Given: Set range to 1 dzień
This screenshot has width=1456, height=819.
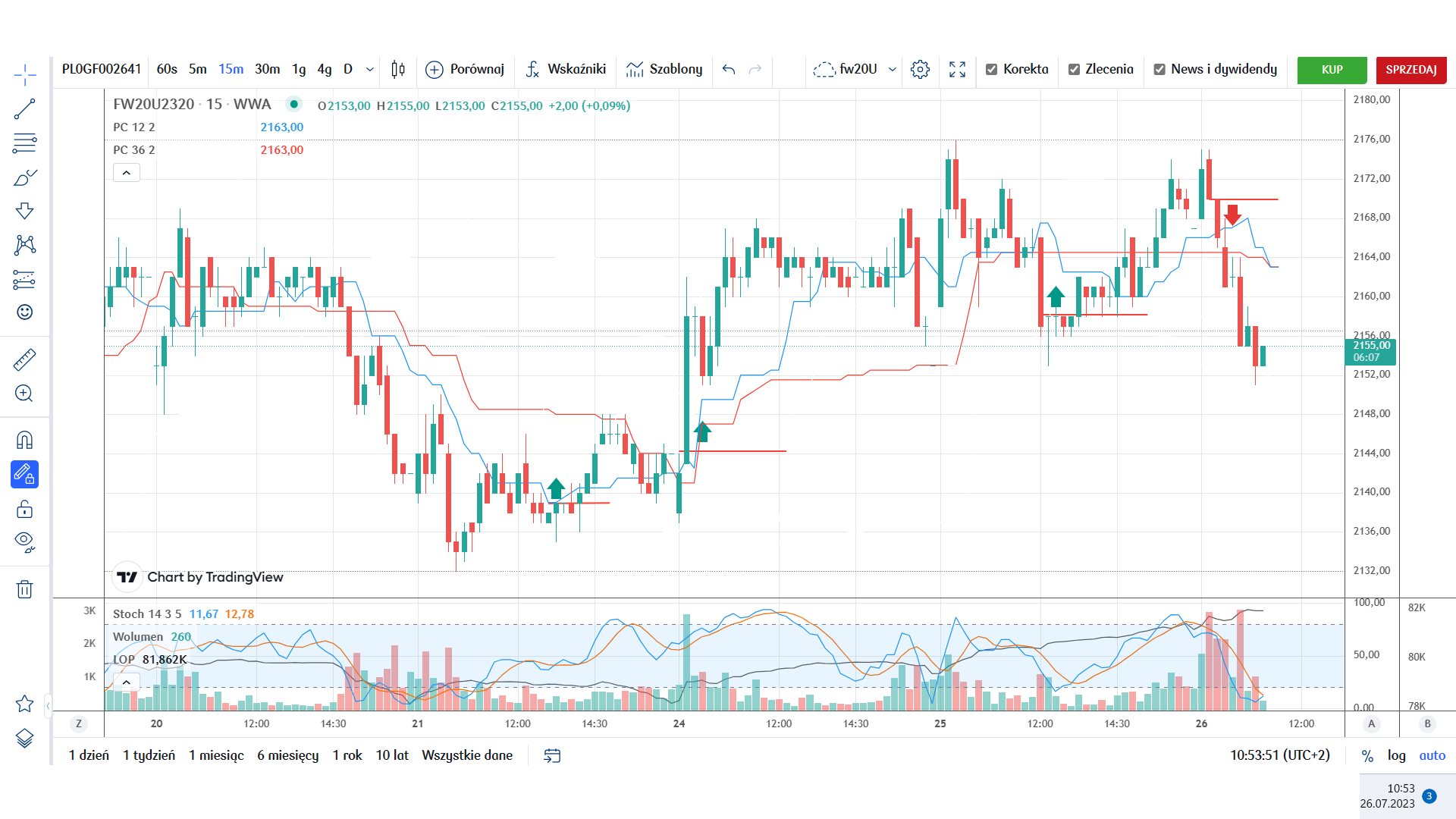Looking at the screenshot, I should [89, 755].
